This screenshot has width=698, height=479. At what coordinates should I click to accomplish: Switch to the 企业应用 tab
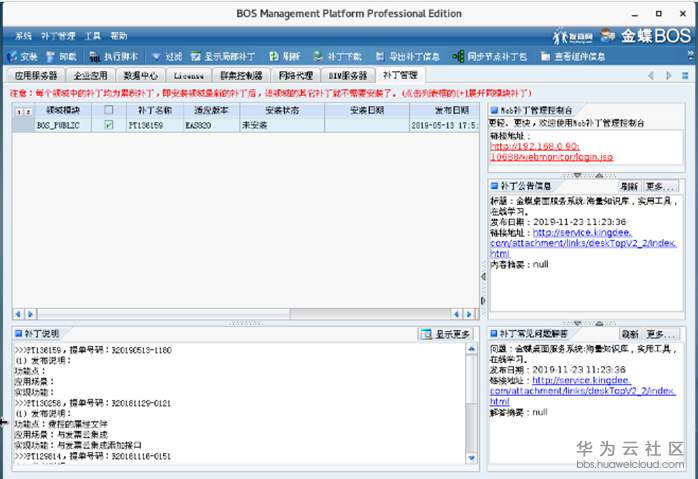(90, 76)
